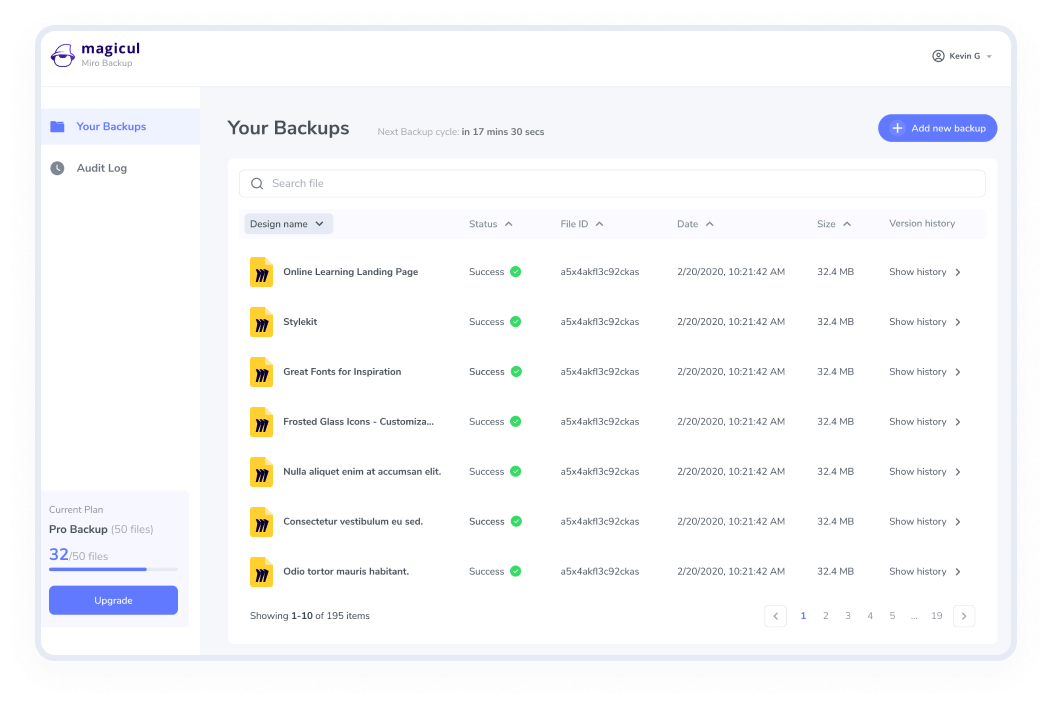Click the Miro file icon for Odio tortor mauris habitant

tap(261, 572)
